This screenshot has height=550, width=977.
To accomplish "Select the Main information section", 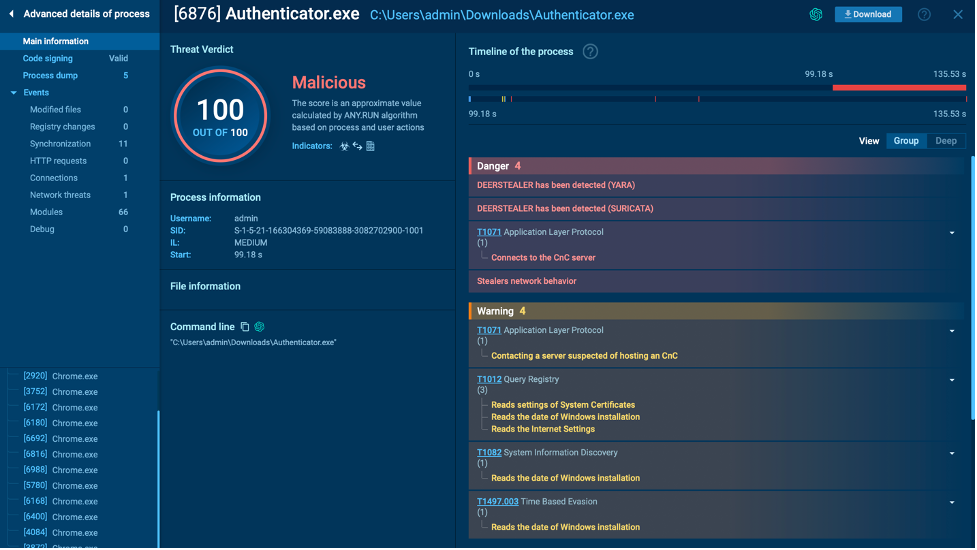I will (x=80, y=41).
